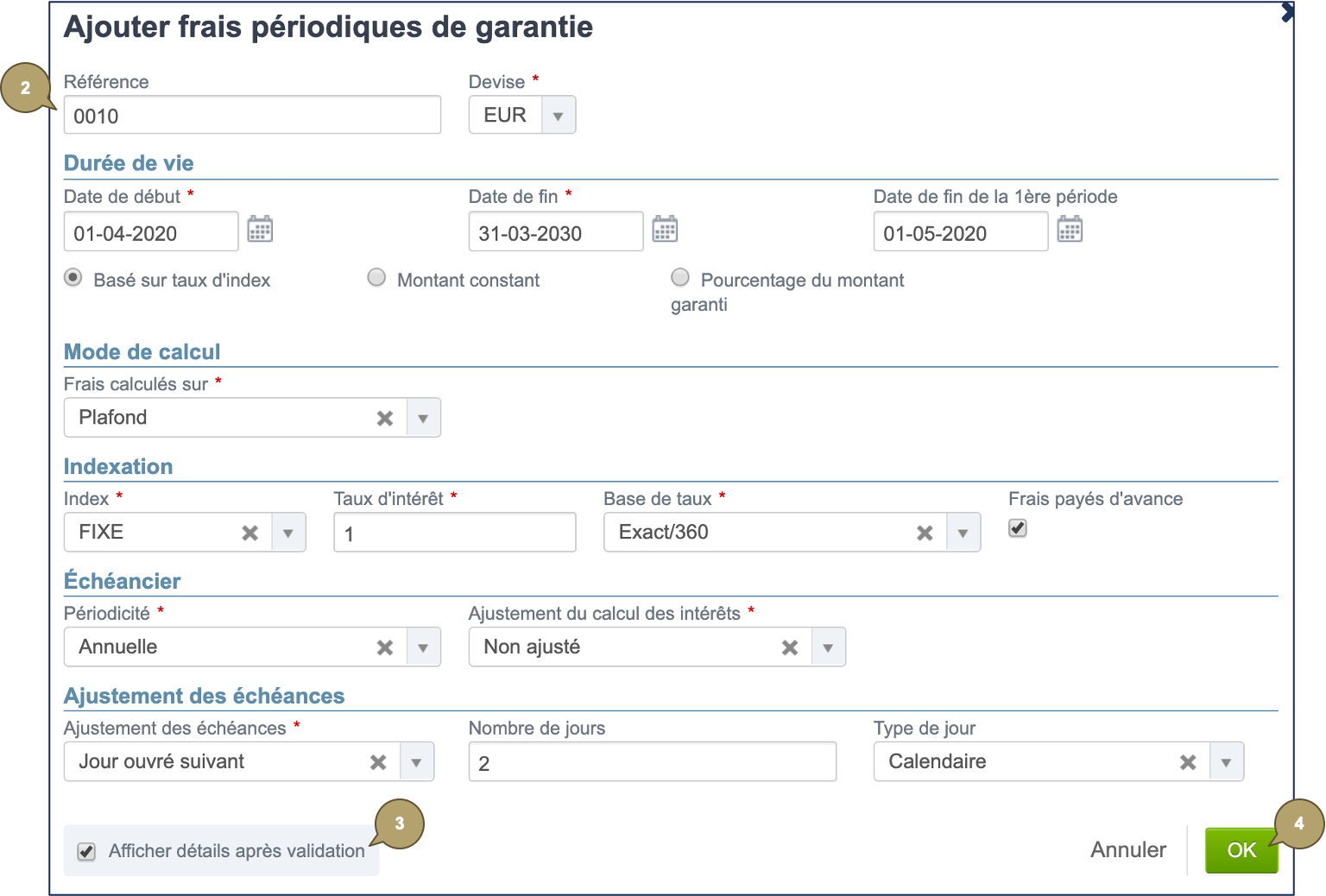Viewport: 1326px width, 896px height.
Task: Open calendar for Date de fin de la 1ère période
Action: [x=1070, y=229]
